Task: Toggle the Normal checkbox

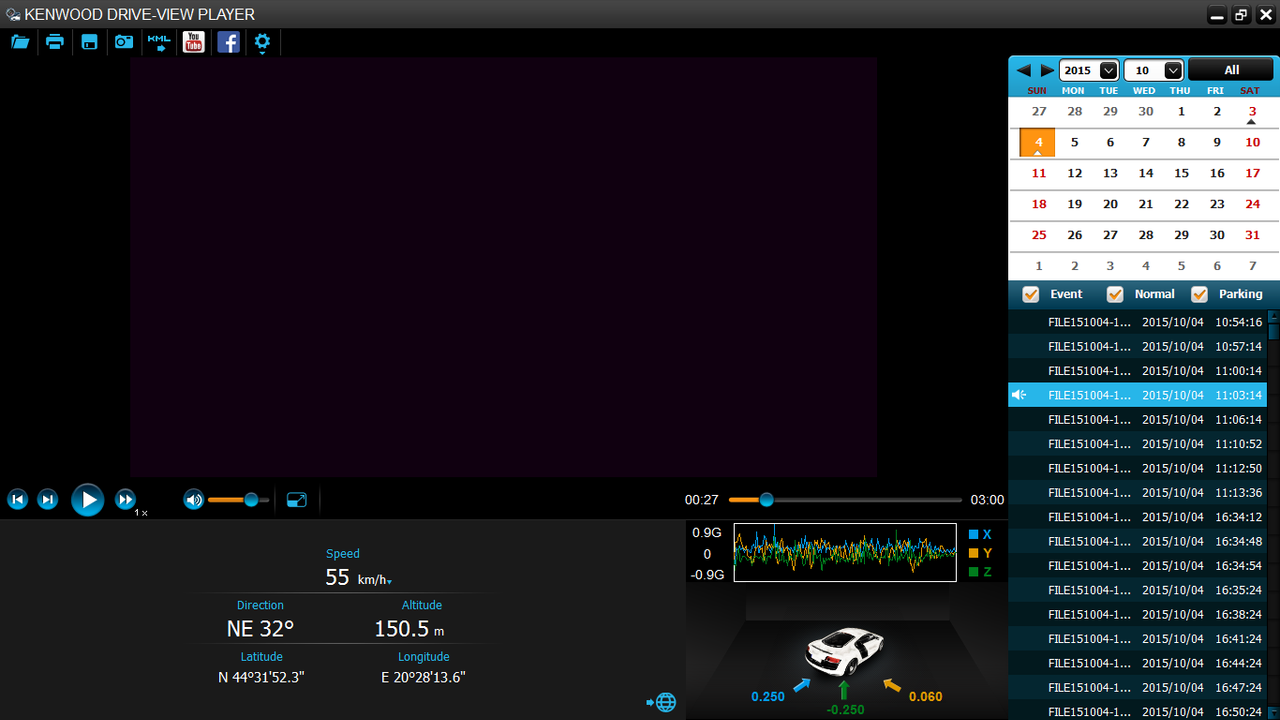Action: click(1115, 294)
